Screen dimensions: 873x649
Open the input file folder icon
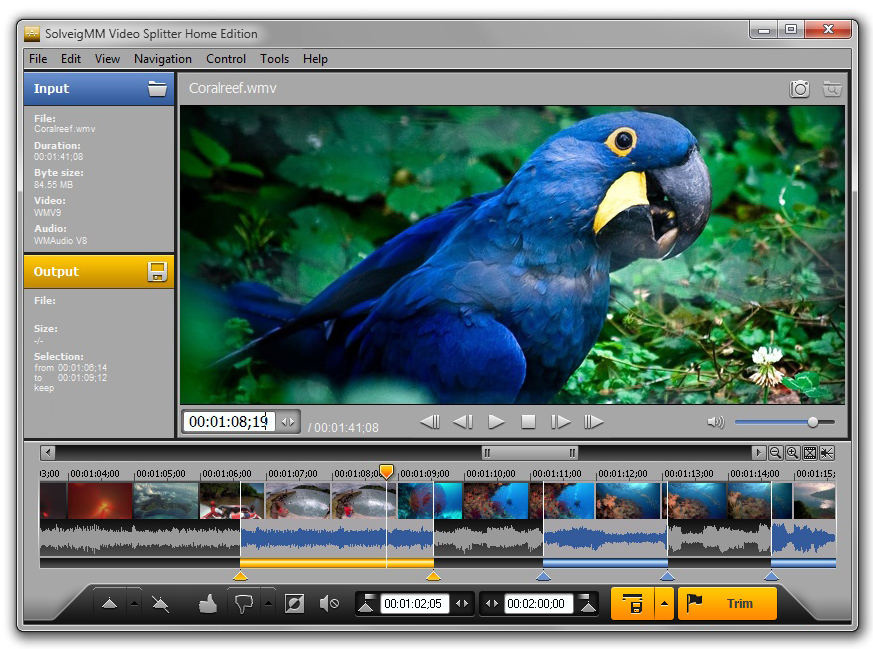click(157, 88)
